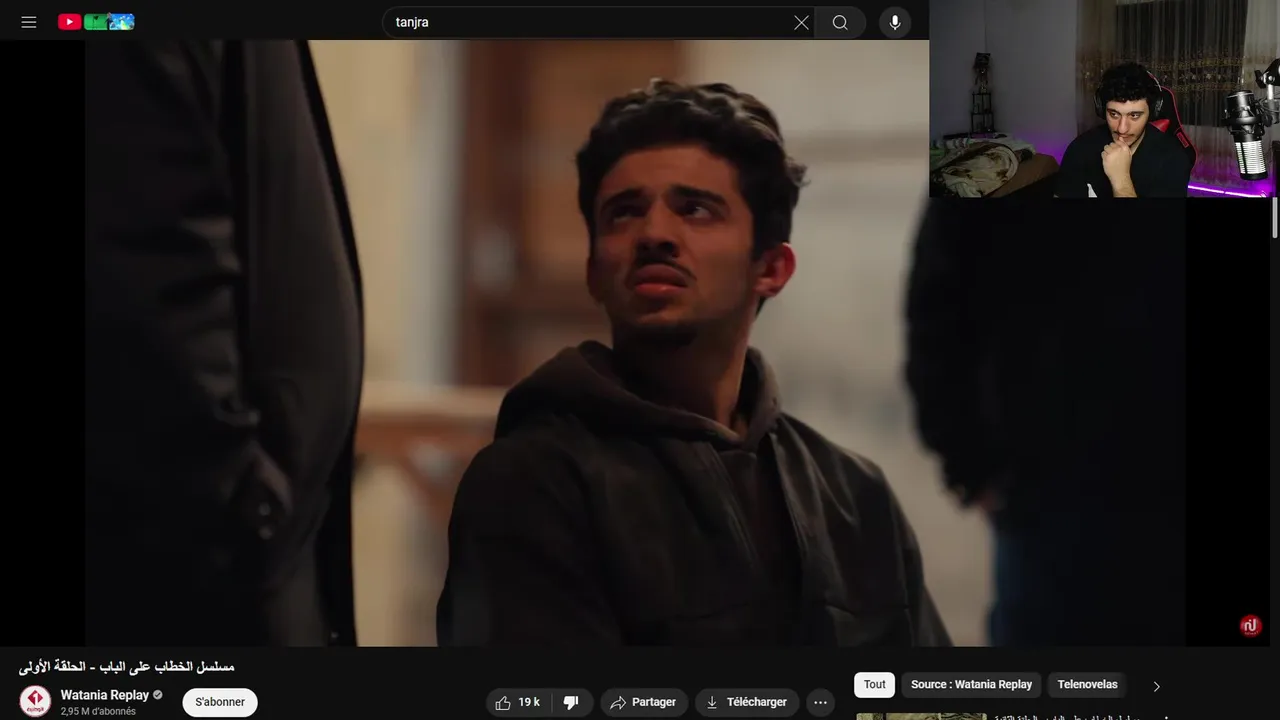This screenshot has height=720, width=1280.
Task: Click the streamer webcam overlay
Action: point(1104,98)
